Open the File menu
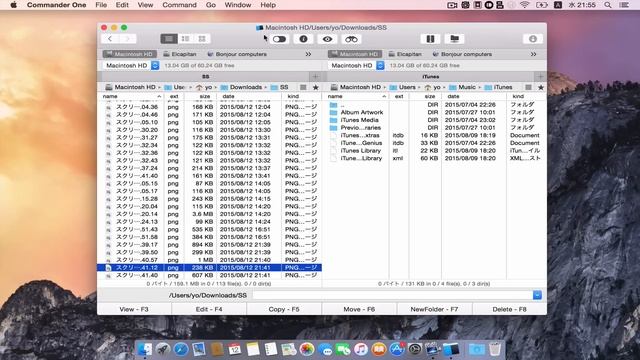The height and width of the screenshot is (360, 640). pos(101,5)
